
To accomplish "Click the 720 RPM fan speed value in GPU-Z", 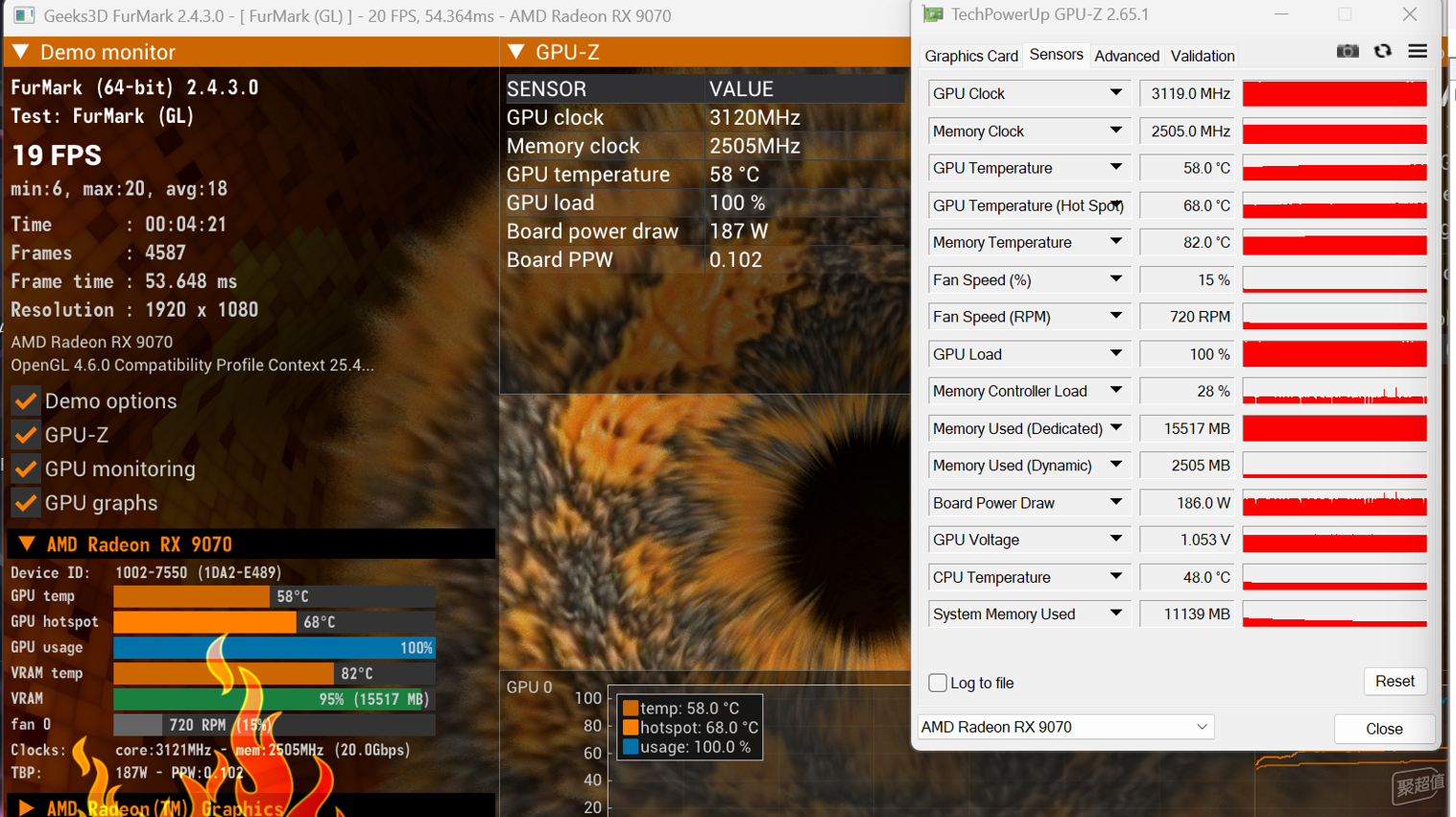I will tap(1187, 316).
